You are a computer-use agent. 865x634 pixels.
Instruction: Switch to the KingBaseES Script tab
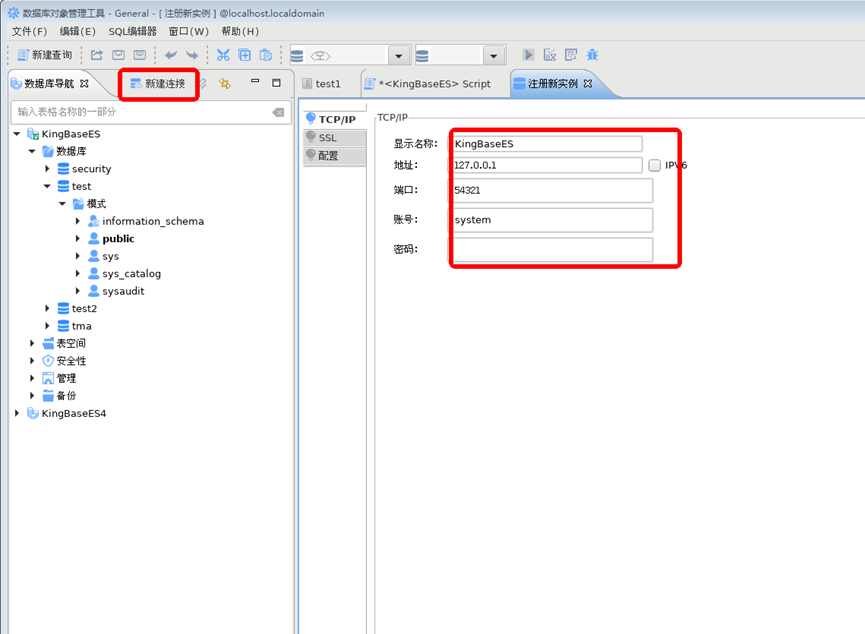[428, 84]
